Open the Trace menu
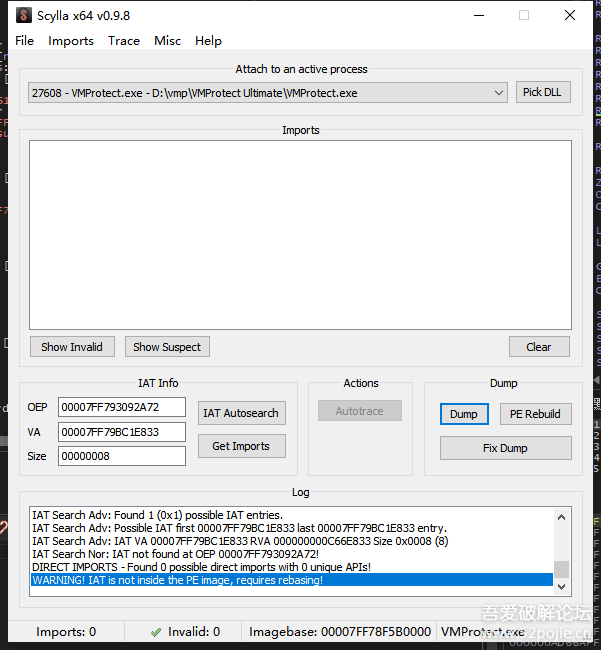Viewport: 601px width, 650px height. point(124,41)
